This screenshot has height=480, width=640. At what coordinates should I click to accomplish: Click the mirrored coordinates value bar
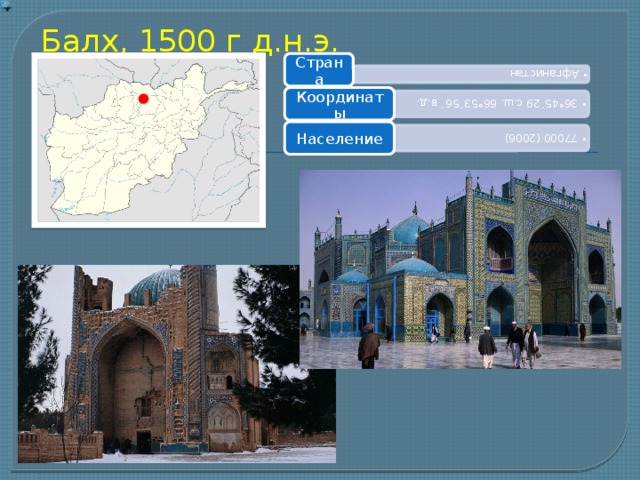click(492, 104)
